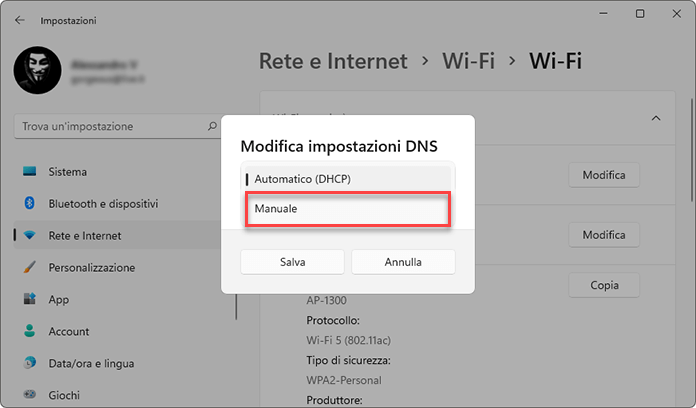Click the App sidebar icon
Image resolution: width=696 pixels, height=408 pixels.
(30, 299)
